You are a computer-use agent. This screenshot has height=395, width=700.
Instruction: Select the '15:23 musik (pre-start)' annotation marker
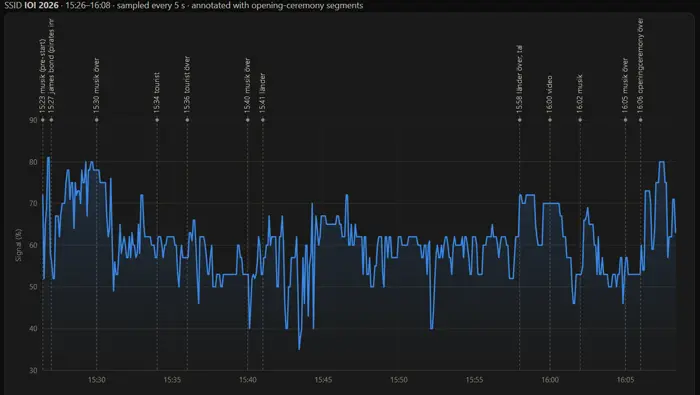tap(43, 120)
